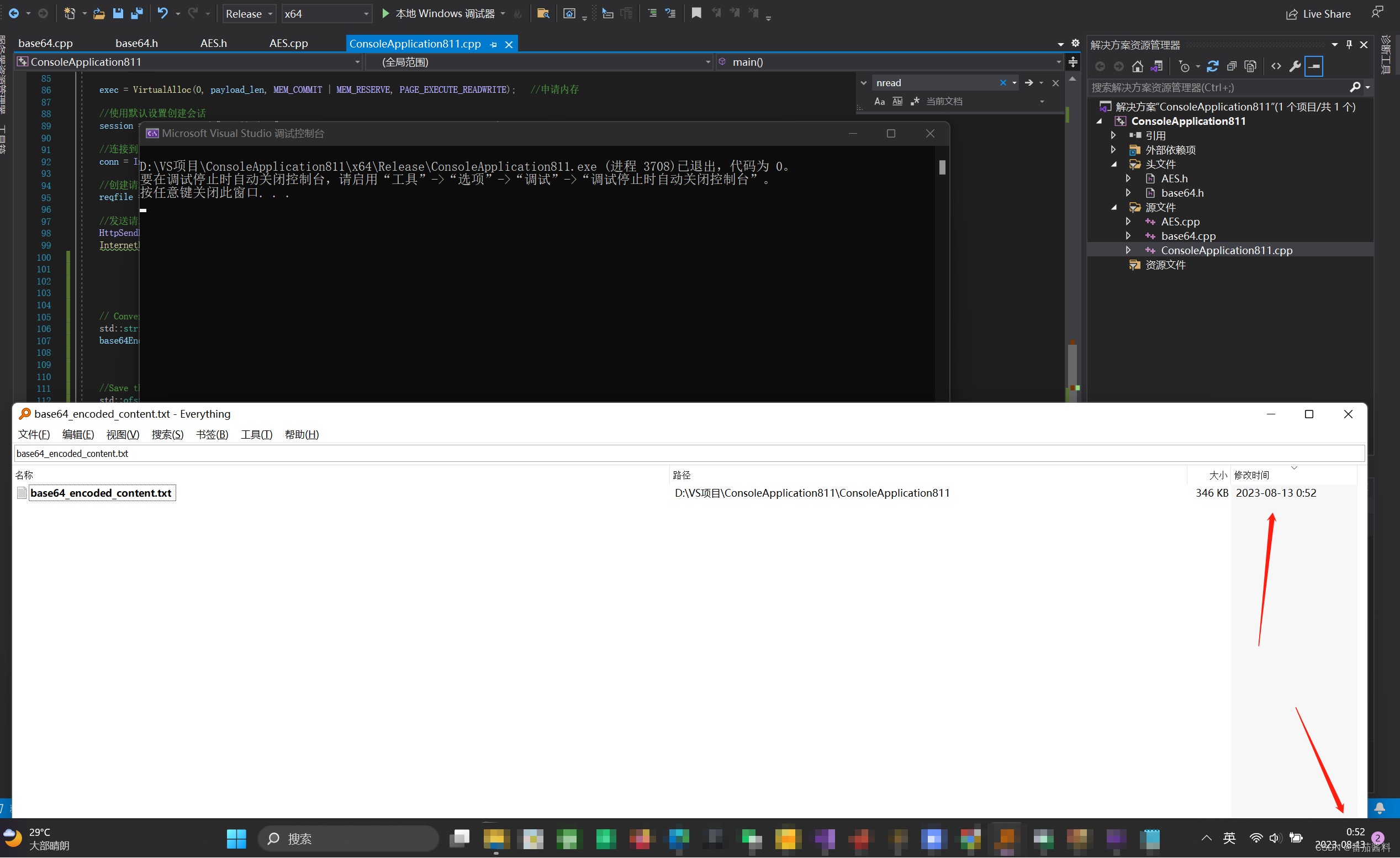Open the 工具(T) menu in Everything
This screenshot has width=1400, height=858.
pos(257,435)
